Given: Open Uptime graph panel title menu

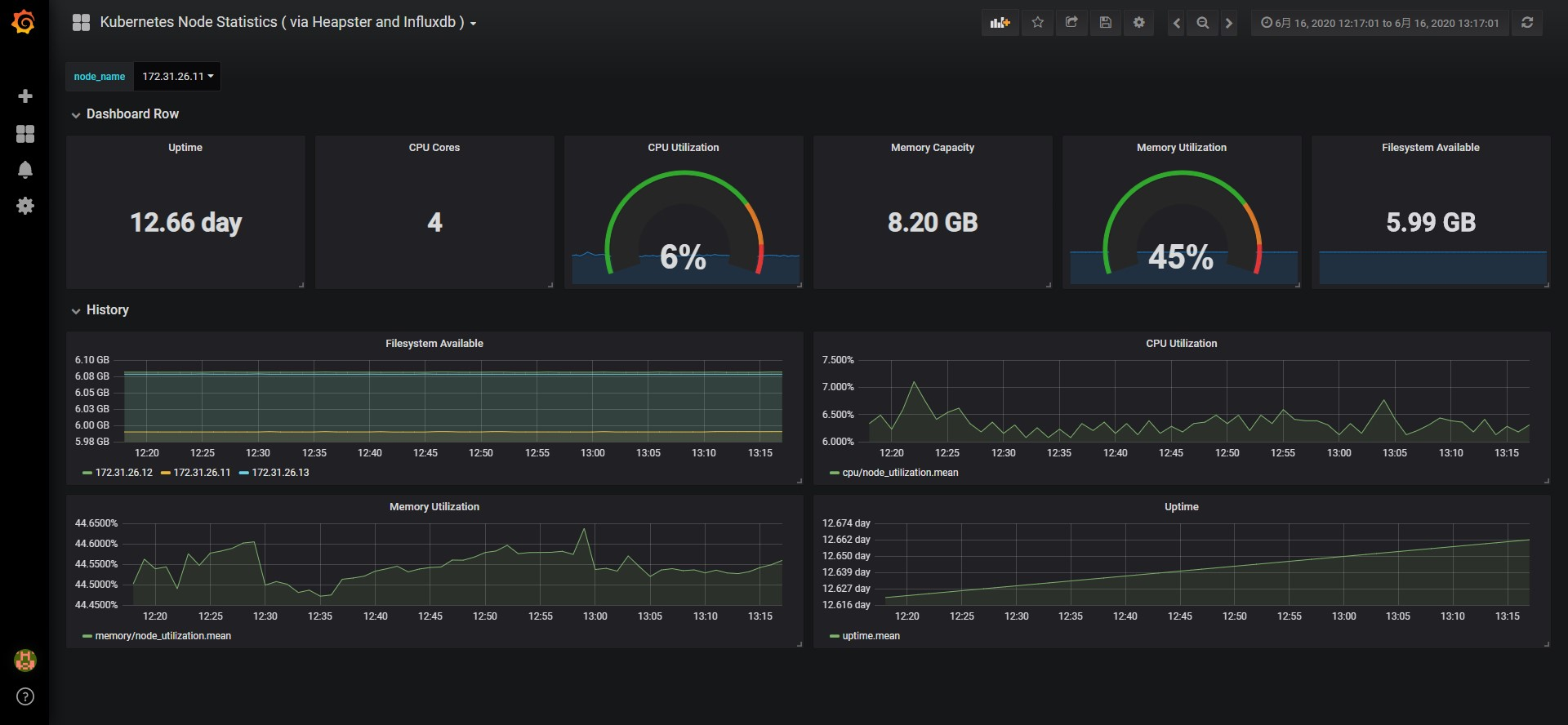Looking at the screenshot, I should click(x=1182, y=507).
